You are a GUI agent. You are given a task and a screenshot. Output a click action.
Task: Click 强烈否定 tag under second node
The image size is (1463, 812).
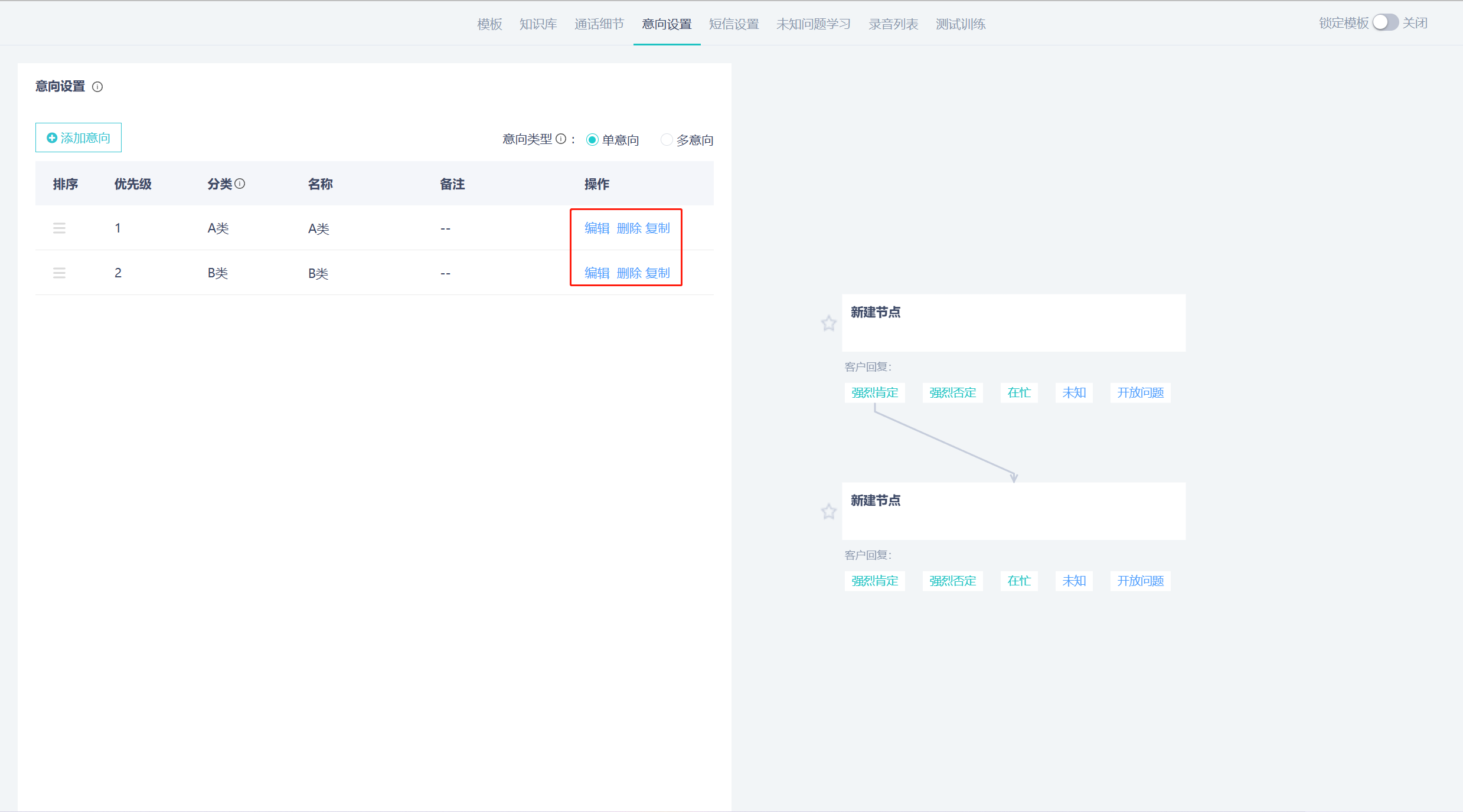(952, 581)
